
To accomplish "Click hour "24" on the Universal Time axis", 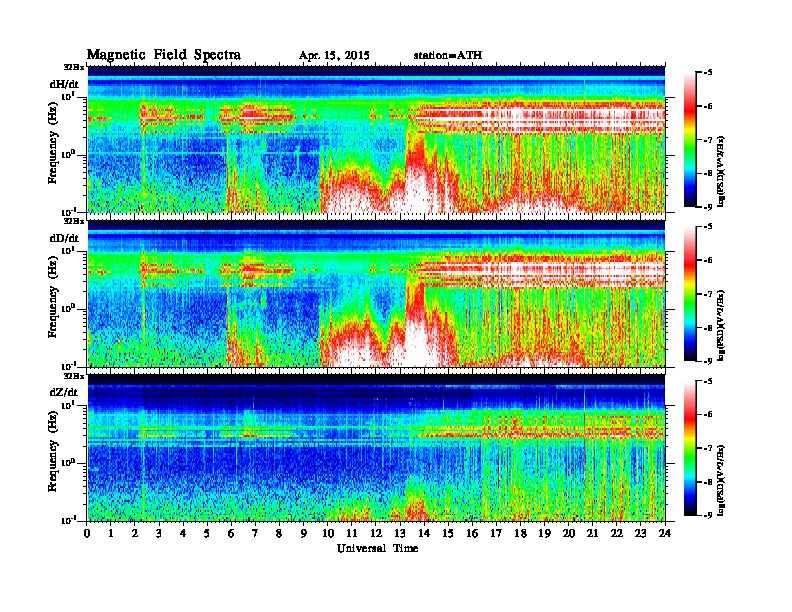I will pyautogui.click(x=665, y=534).
